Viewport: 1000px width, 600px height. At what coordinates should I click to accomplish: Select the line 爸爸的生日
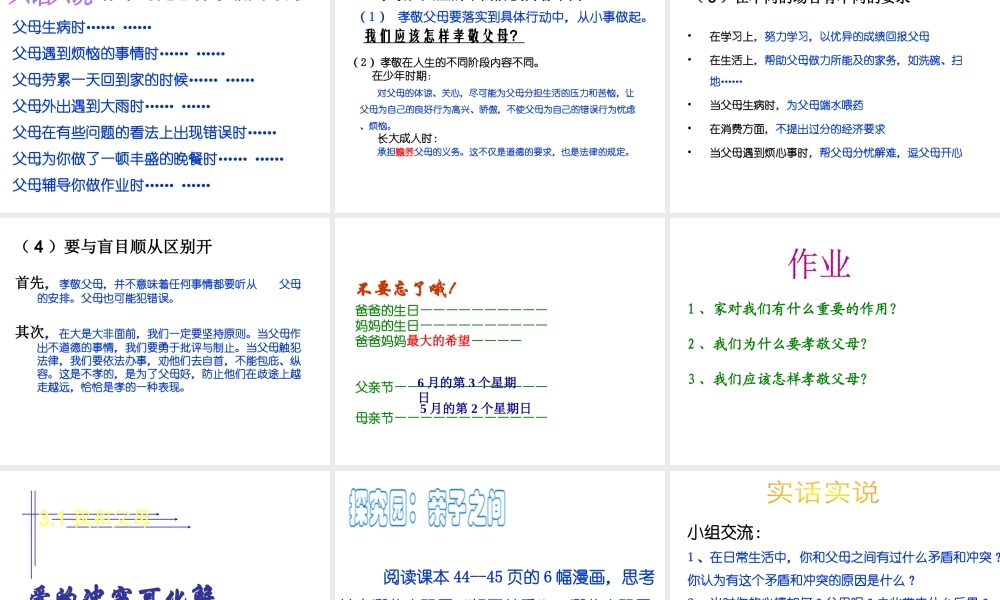point(451,311)
